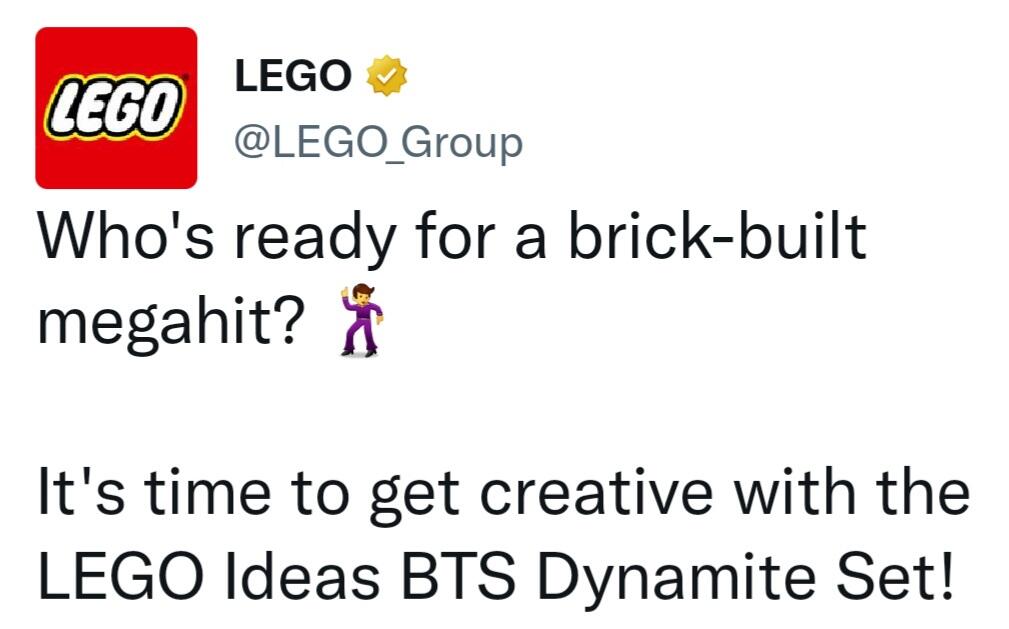Click "LEGO" at start of last tweet line

coord(120,575)
